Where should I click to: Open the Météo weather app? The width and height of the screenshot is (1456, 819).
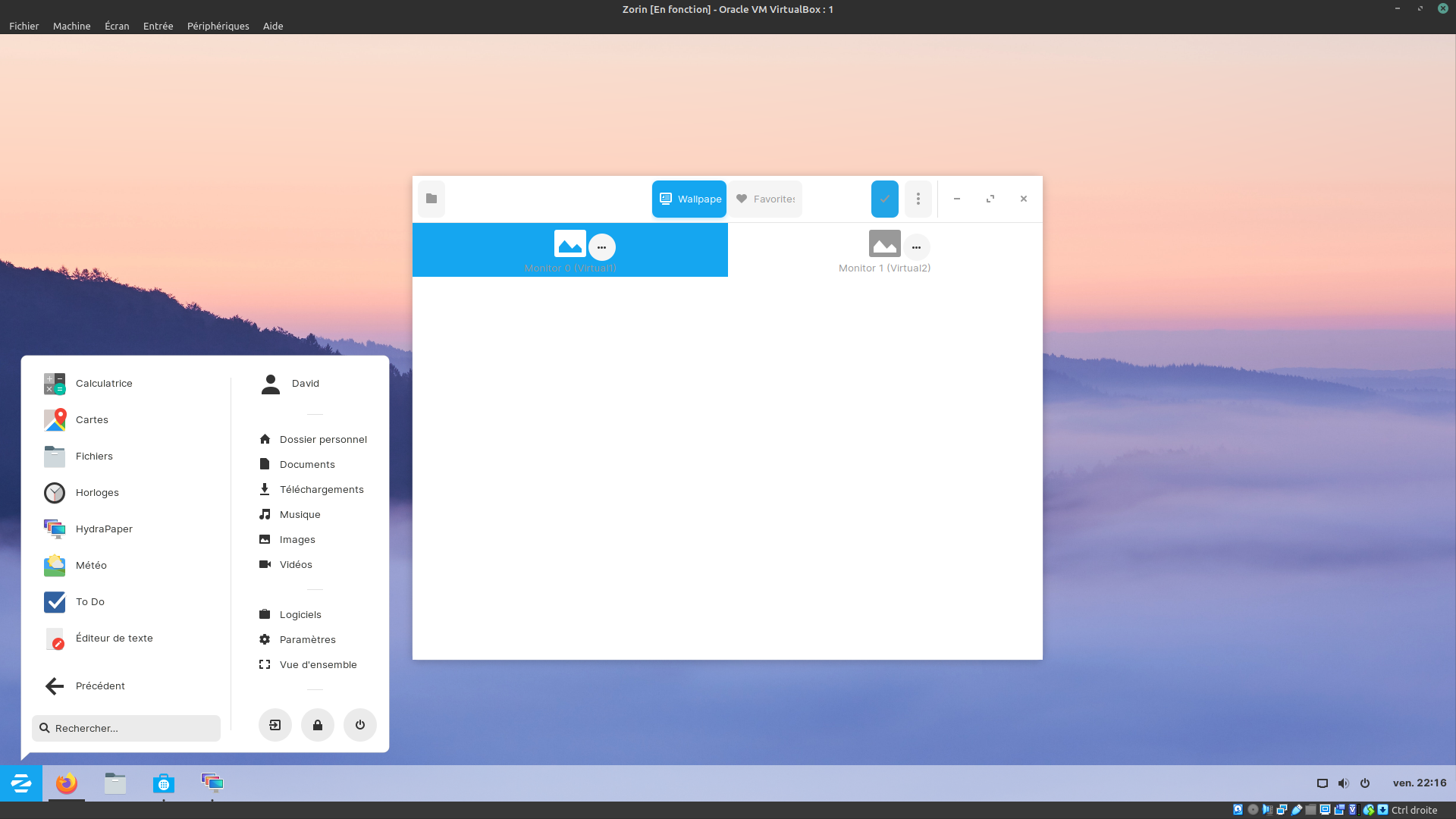point(91,565)
